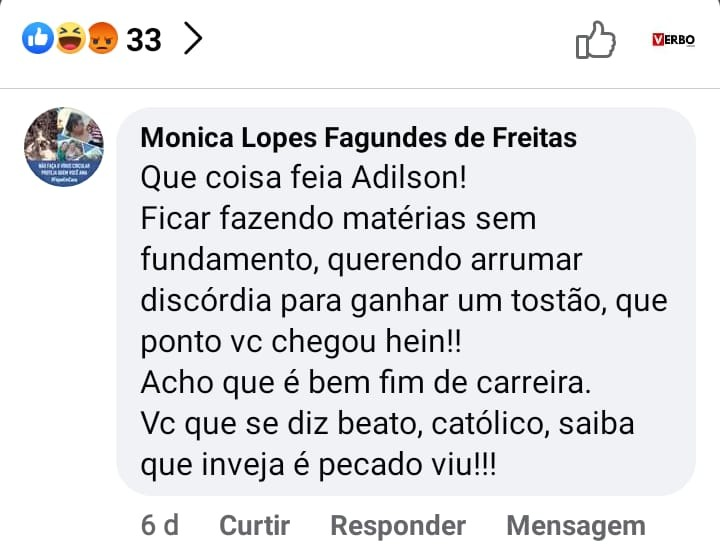Click the "fundamento, querendo arrumar" text line
Image resolution: width=720 pixels, height=558 pixels.
(360, 258)
